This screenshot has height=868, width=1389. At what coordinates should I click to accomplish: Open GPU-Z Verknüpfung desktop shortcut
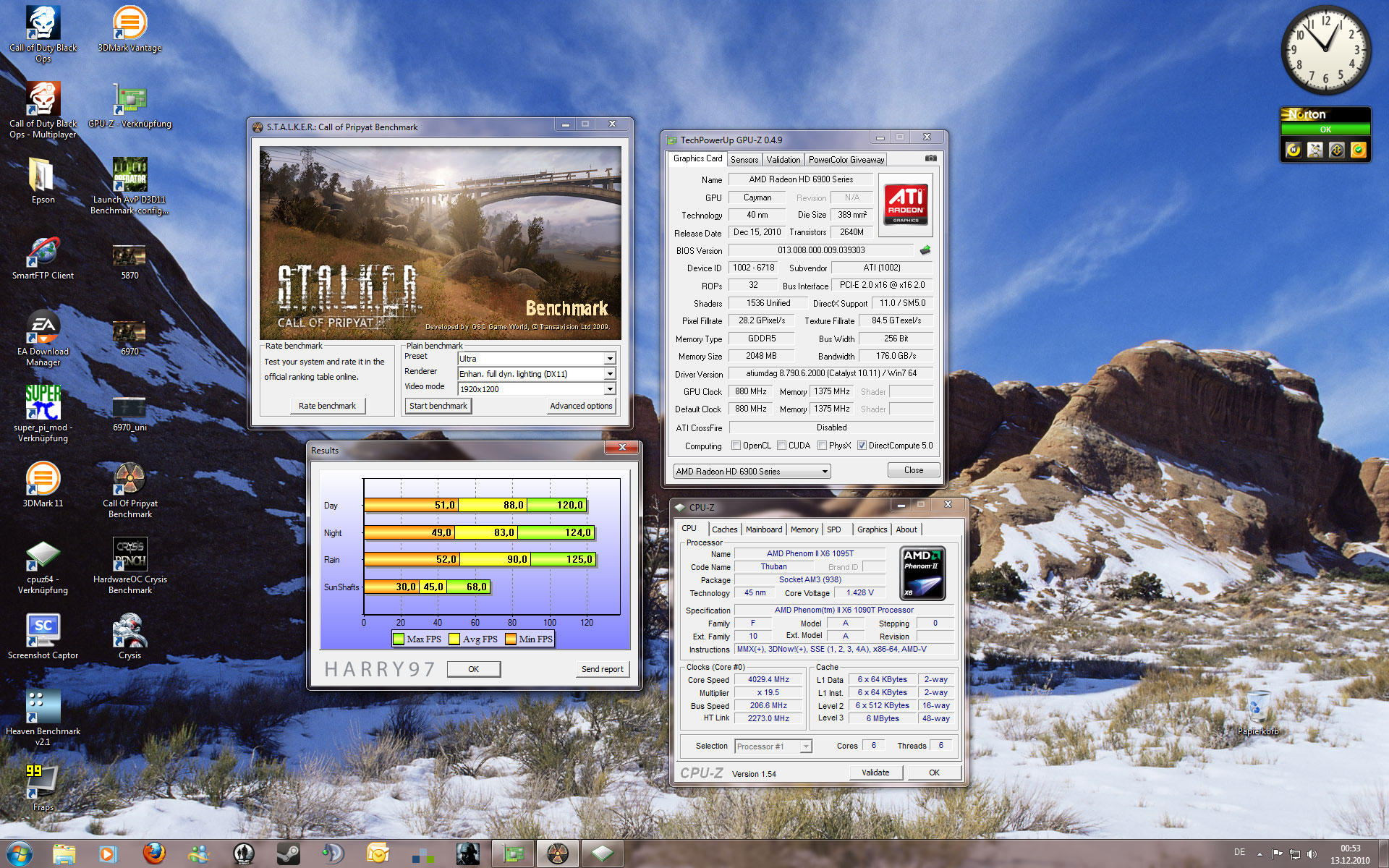(x=129, y=105)
